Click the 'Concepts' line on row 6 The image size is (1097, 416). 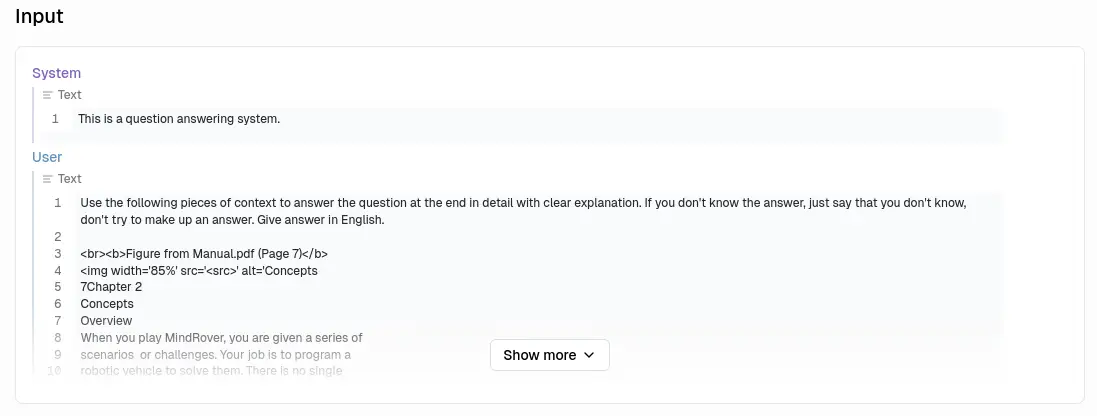pyautogui.click(x=107, y=304)
